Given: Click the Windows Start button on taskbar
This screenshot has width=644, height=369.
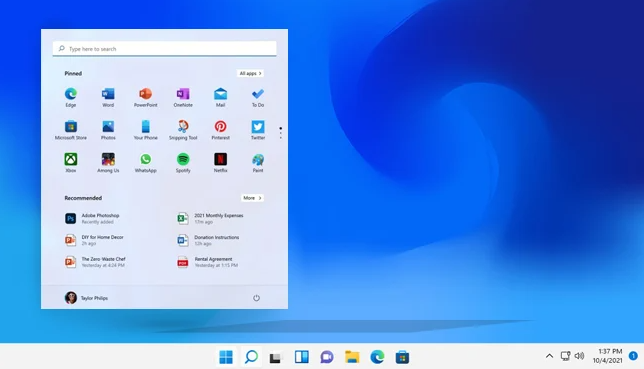Looking at the screenshot, I should click(226, 357).
